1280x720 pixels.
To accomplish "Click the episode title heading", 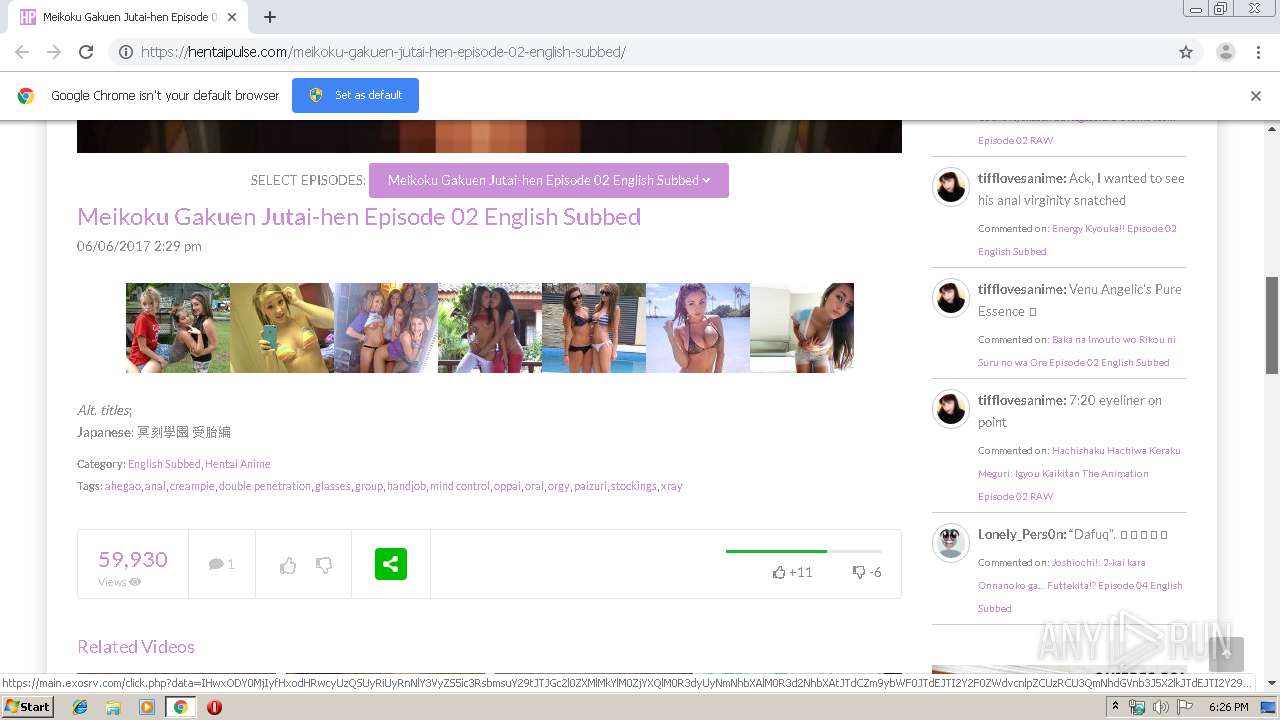I will (359, 217).
